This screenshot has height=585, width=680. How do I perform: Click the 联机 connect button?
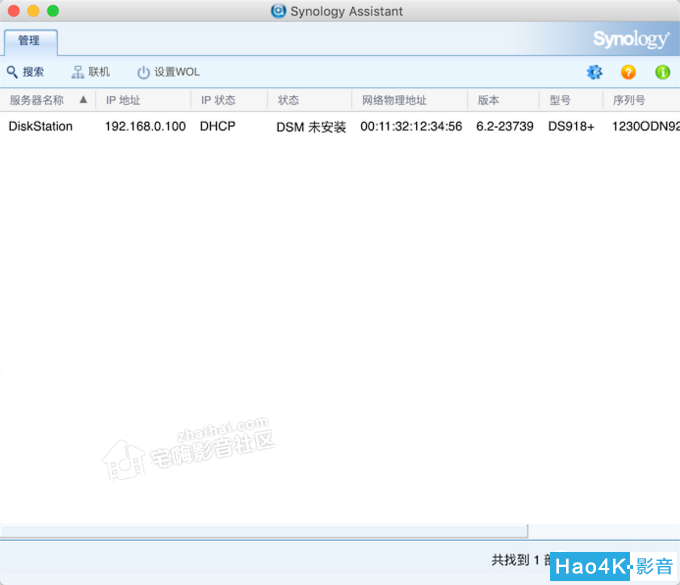[91, 72]
